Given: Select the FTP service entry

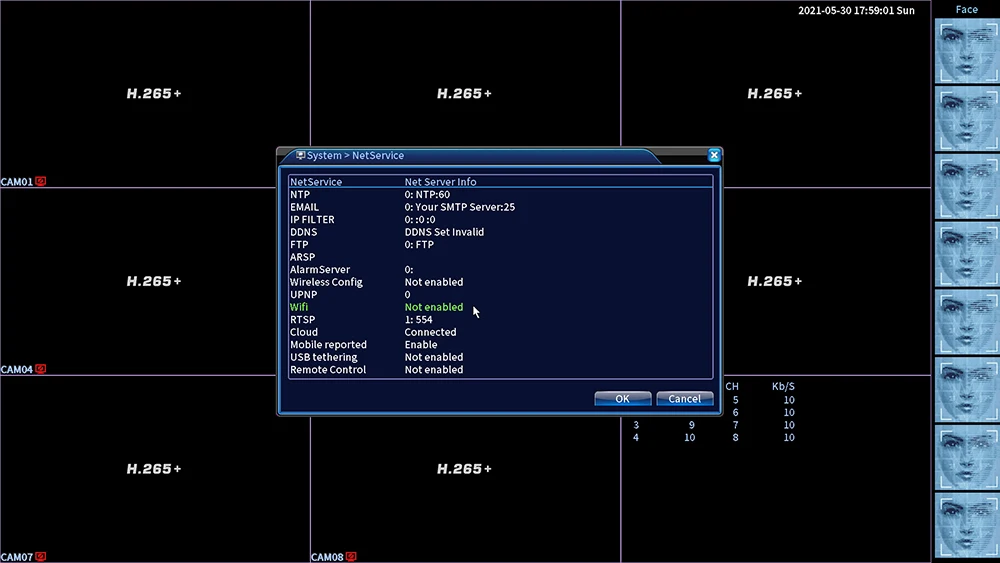Looking at the screenshot, I should click(501, 245).
